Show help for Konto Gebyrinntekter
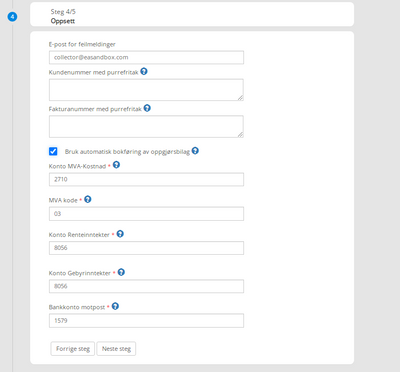 pos(121,272)
